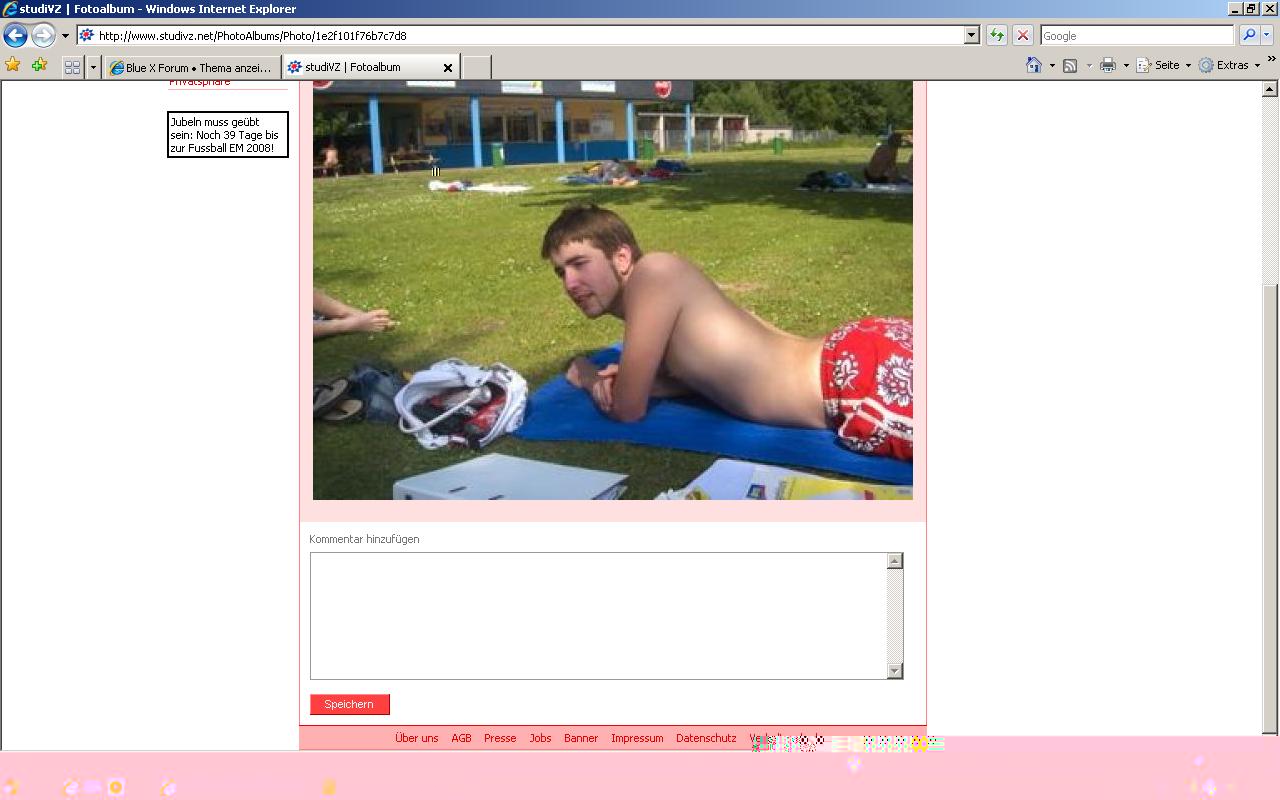Expand the tab list dropdown arrow
The height and width of the screenshot is (800, 1280).
[x=93, y=67]
